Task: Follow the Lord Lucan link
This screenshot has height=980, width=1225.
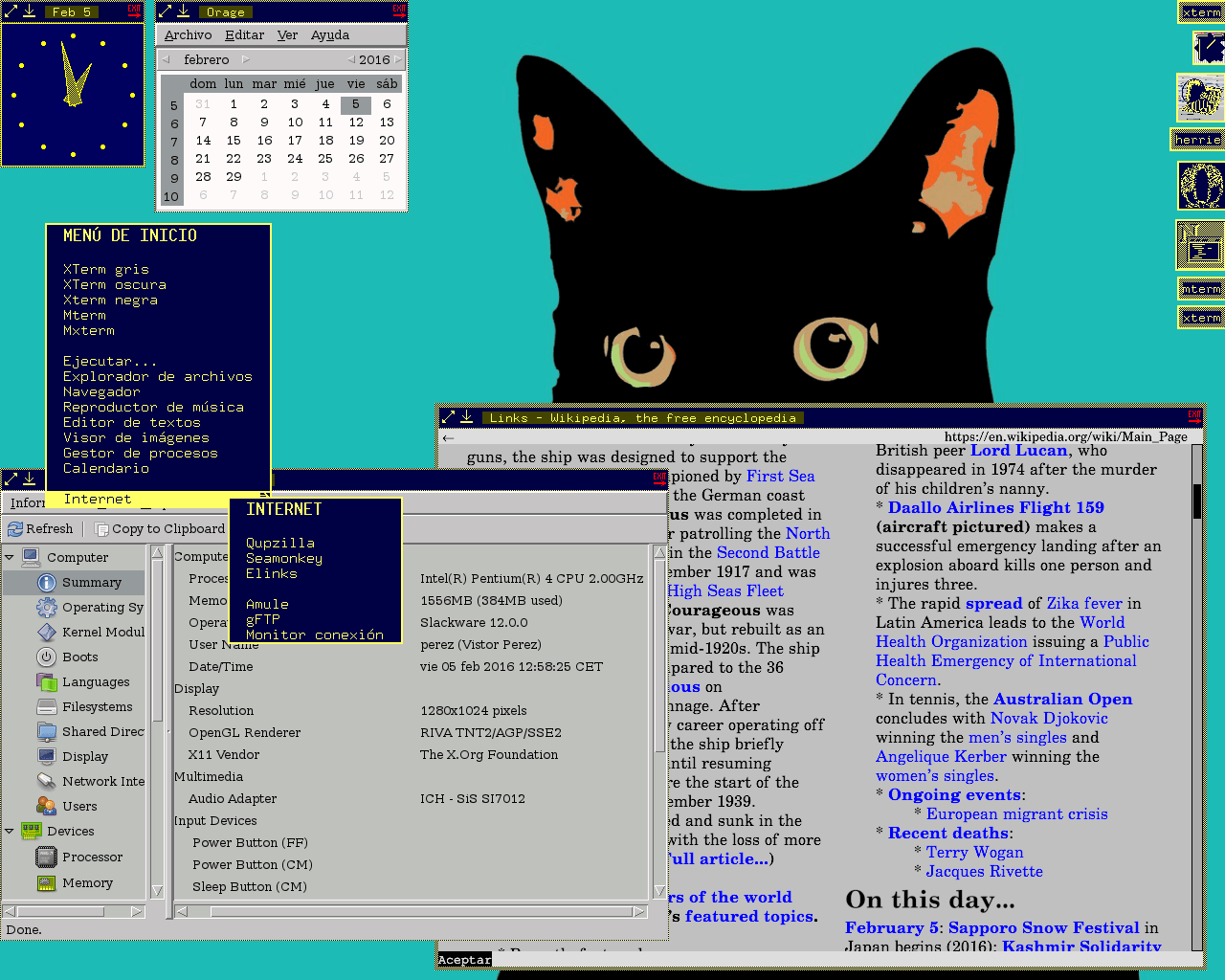Action: 1019,450
